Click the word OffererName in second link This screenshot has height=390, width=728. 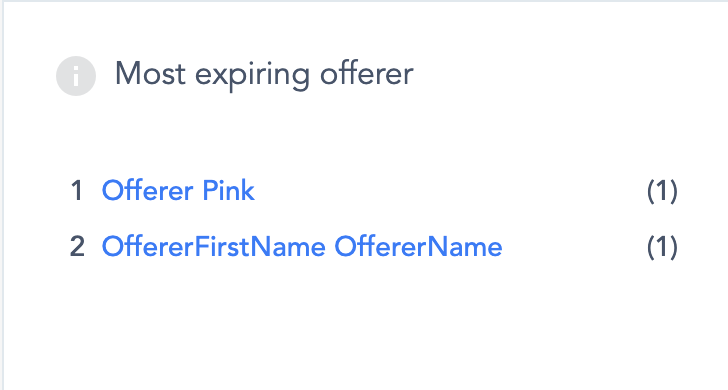(418, 247)
